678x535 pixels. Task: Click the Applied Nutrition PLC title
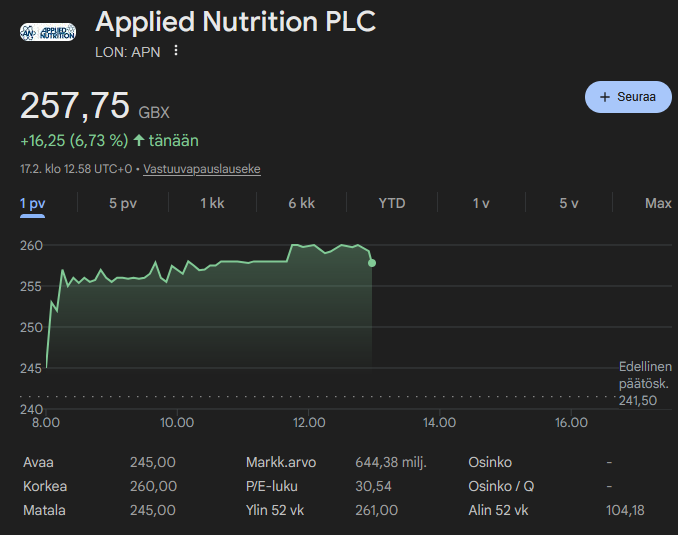236,21
